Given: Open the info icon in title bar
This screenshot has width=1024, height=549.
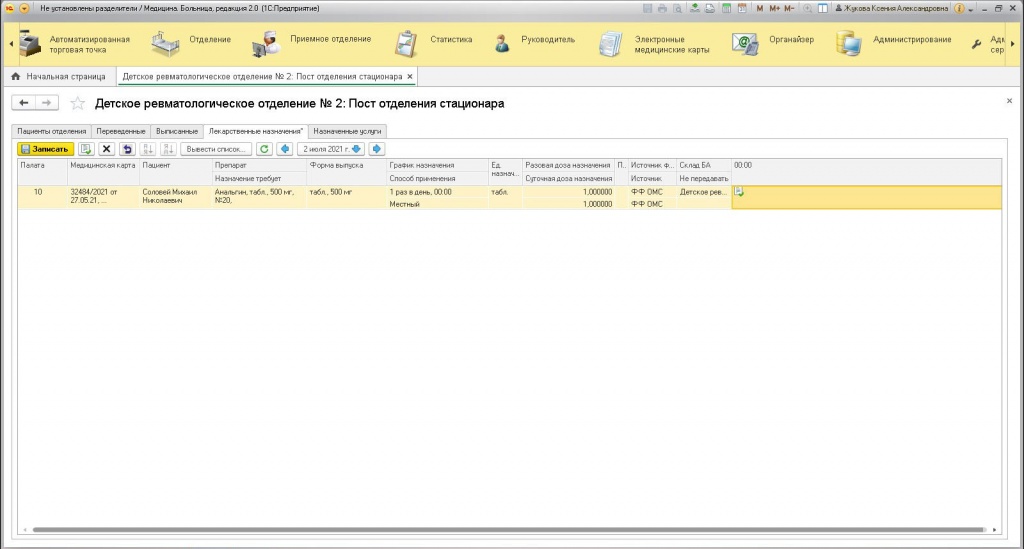Looking at the screenshot, I should (x=959, y=8).
